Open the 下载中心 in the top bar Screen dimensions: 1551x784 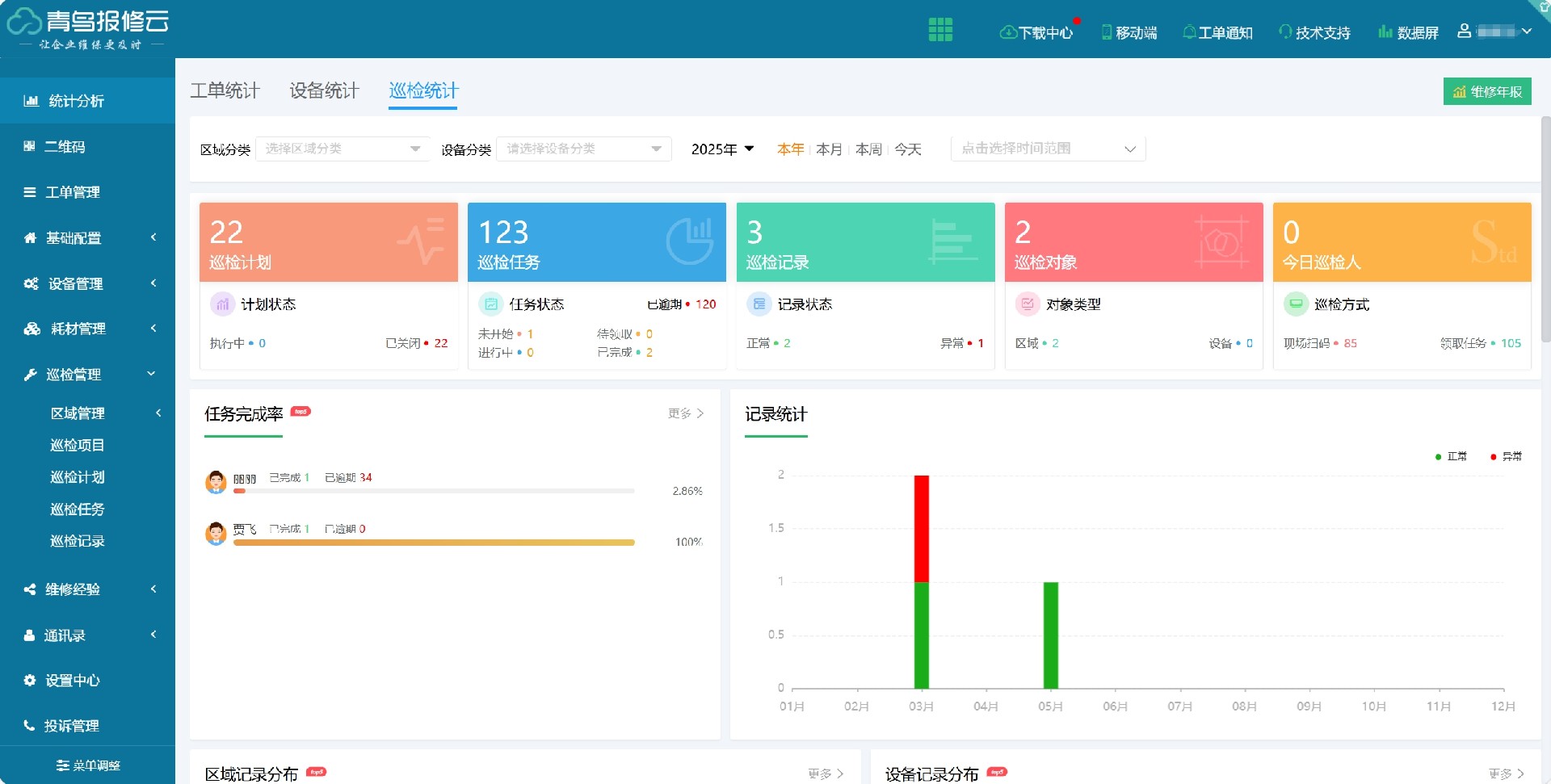point(1036,32)
